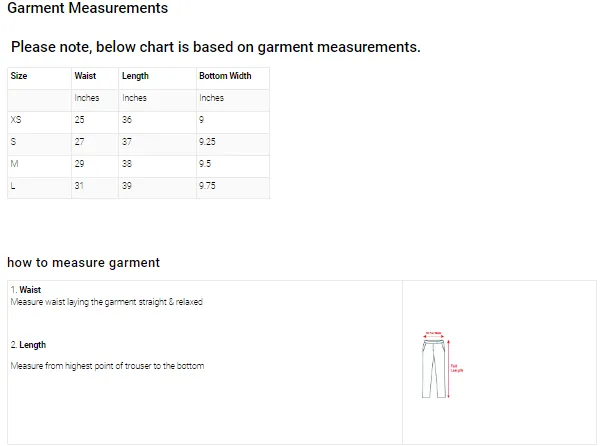Viewport: 602px width, 446px height.
Task: Select the M size row label
Action: click(x=14, y=164)
